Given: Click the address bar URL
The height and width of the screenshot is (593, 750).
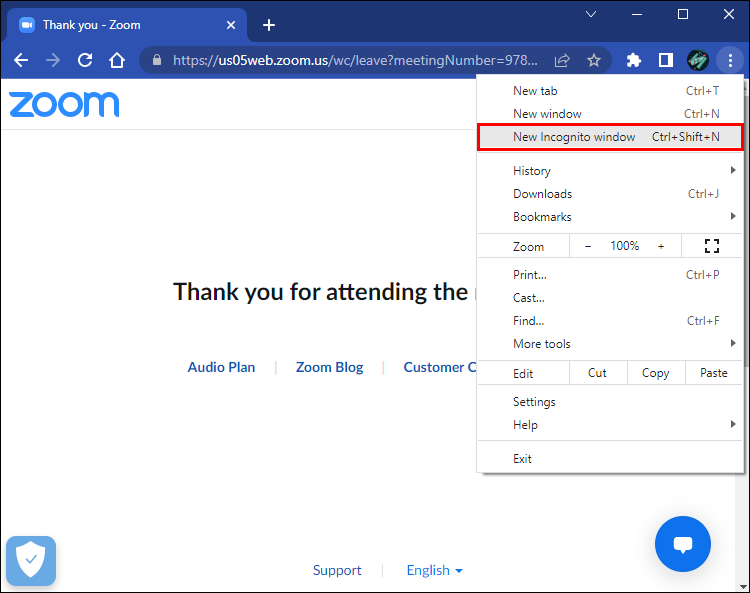Looking at the screenshot, I should click(355, 60).
